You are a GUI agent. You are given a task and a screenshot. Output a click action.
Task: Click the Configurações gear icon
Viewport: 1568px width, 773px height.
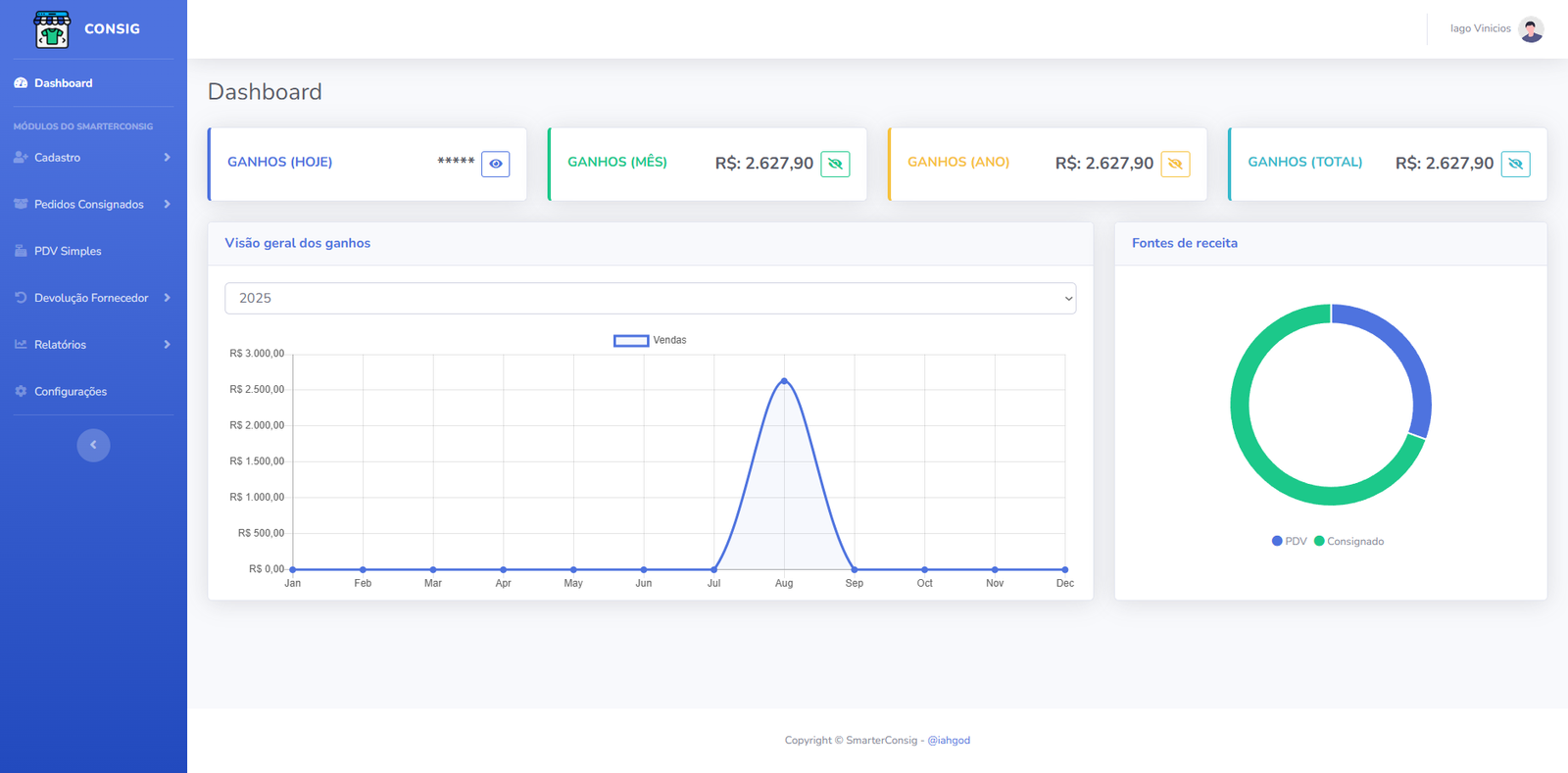click(21, 391)
